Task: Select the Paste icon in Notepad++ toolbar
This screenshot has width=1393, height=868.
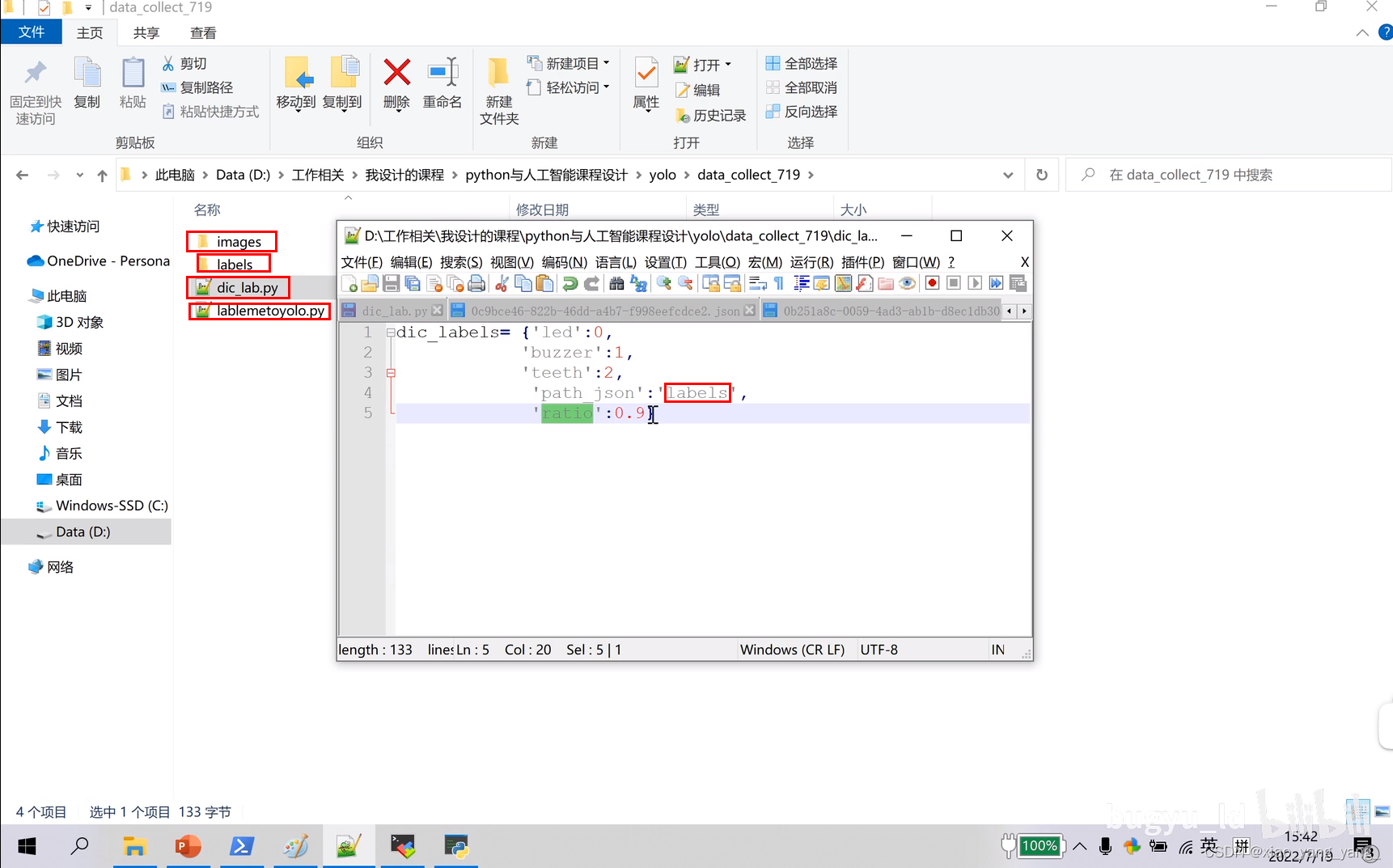Action: (x=544, y=283)
